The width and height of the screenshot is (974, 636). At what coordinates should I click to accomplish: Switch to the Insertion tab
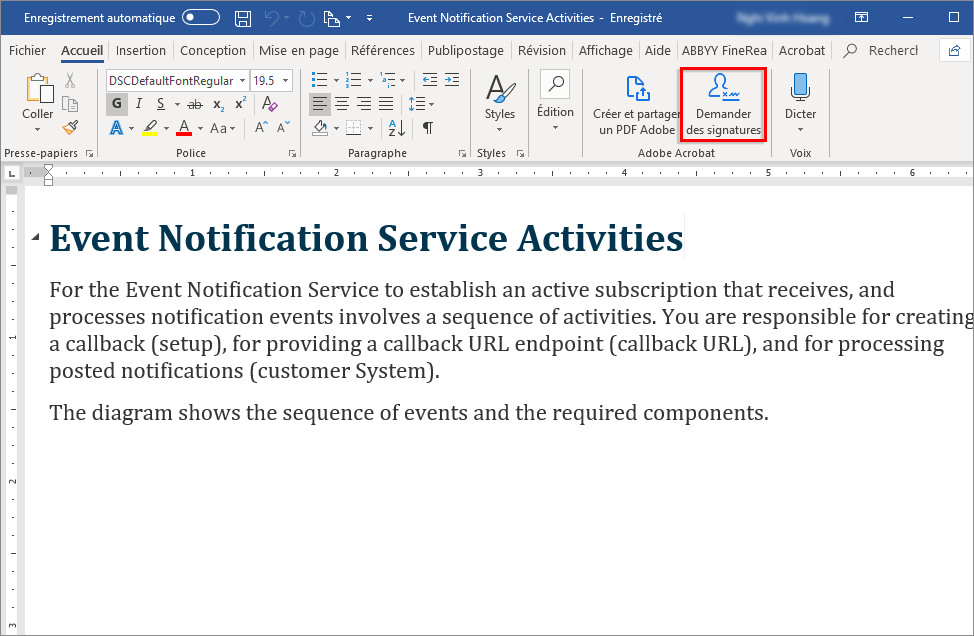pos(141,50)
